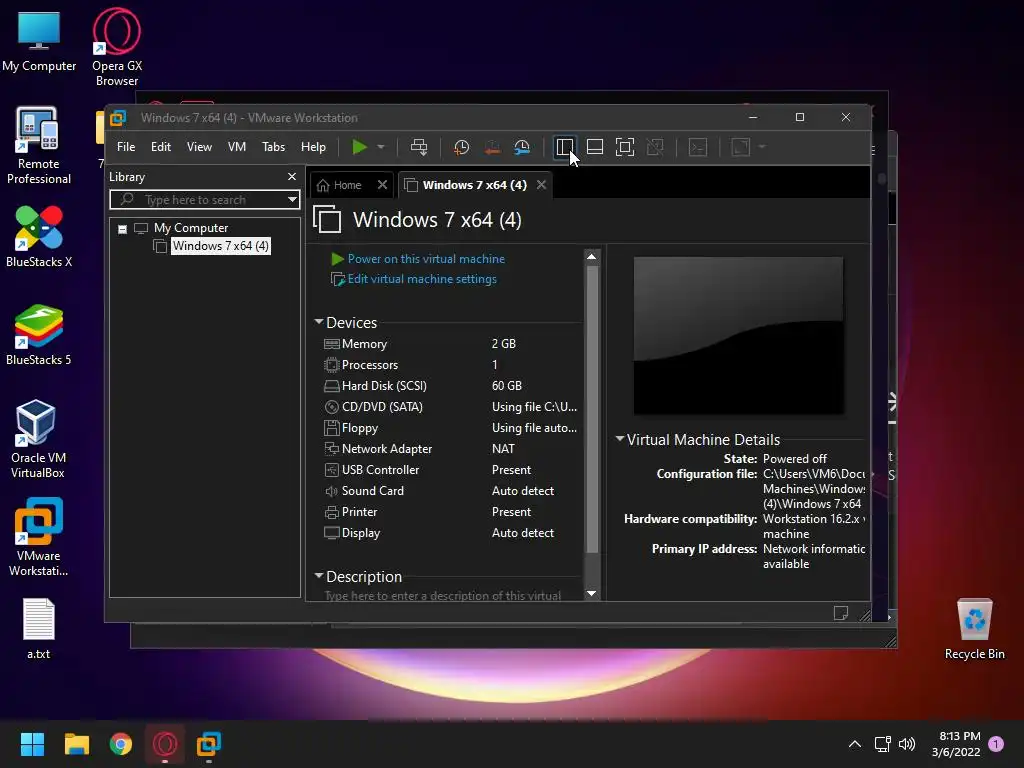
Task: Open the console view toolbar icon
Action: pyautogui.click(x=697, y=147)
